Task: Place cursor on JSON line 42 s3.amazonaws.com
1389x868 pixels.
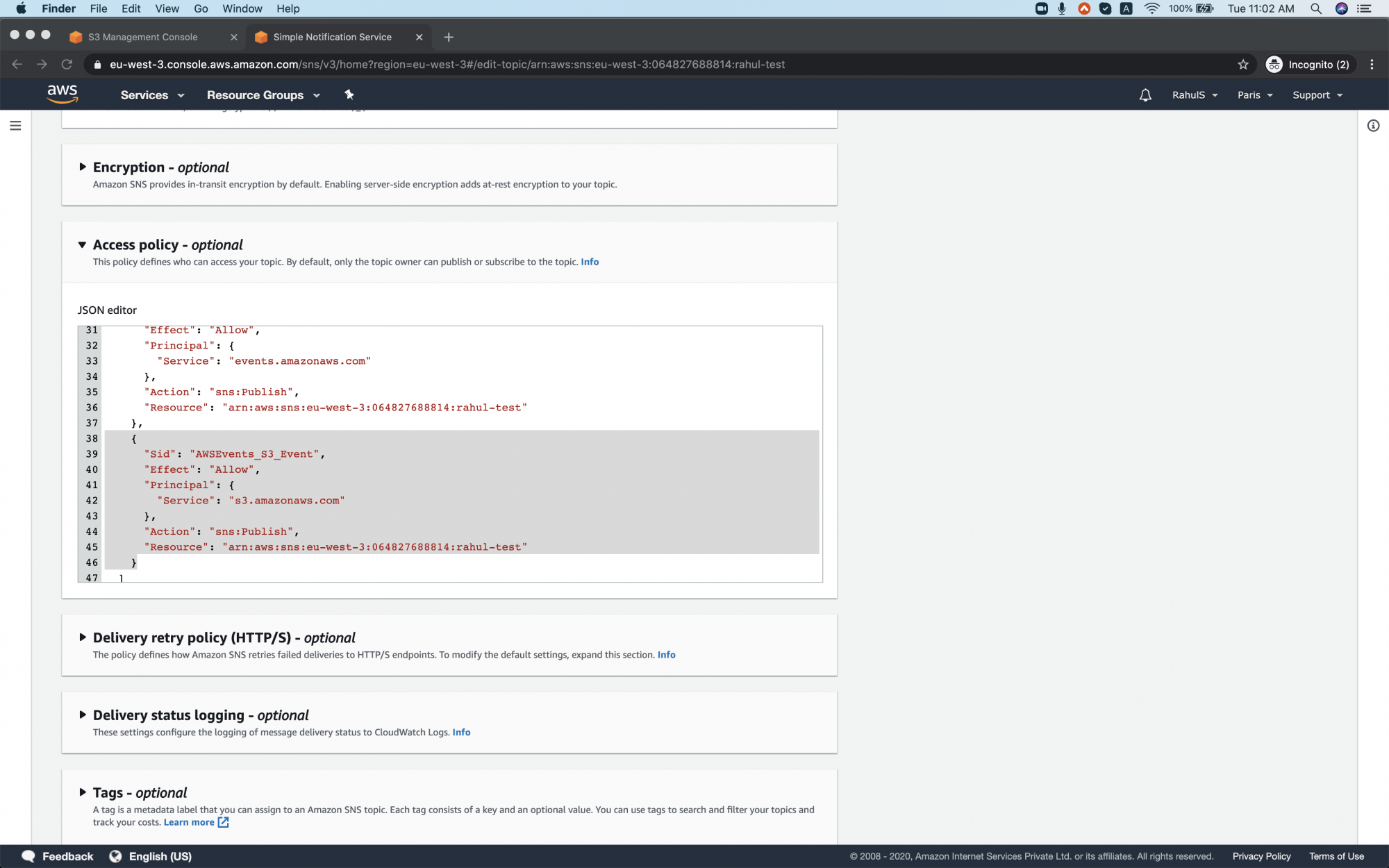Action: (x=287, y=501)
